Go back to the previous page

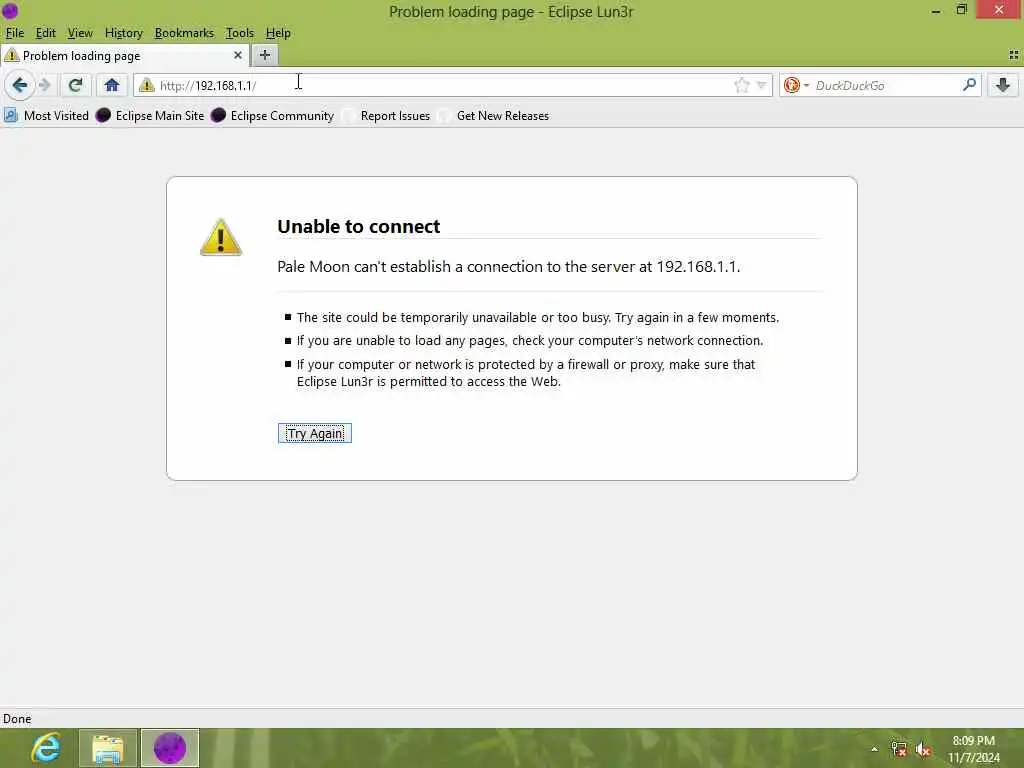pos(20,85)
